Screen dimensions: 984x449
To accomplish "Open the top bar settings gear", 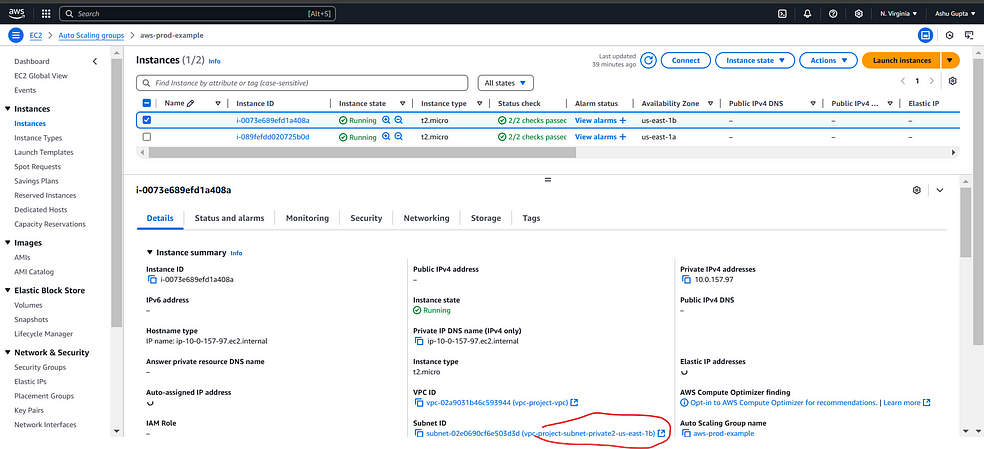I will point(858,13).
